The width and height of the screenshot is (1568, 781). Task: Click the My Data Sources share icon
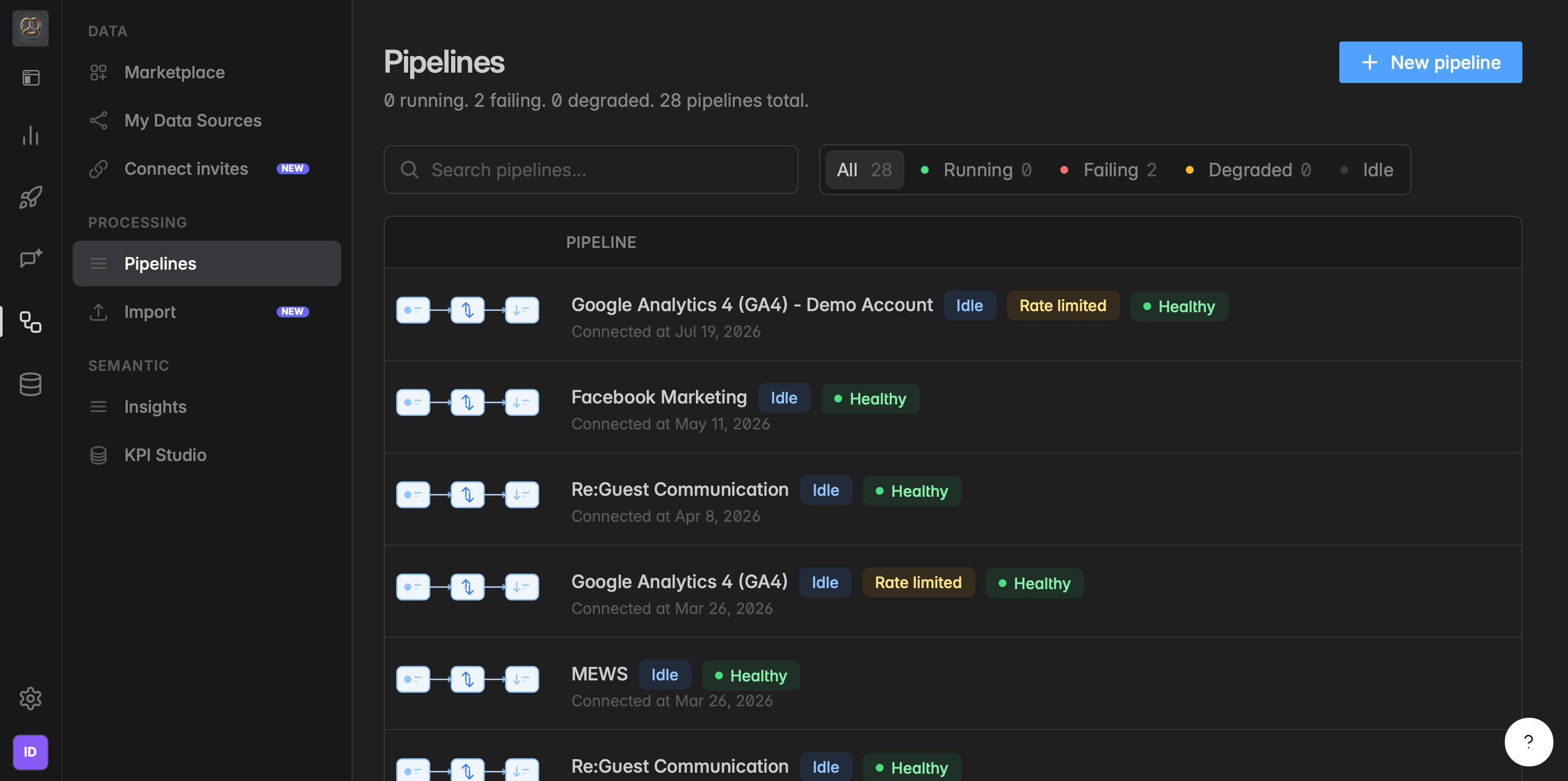99,120
